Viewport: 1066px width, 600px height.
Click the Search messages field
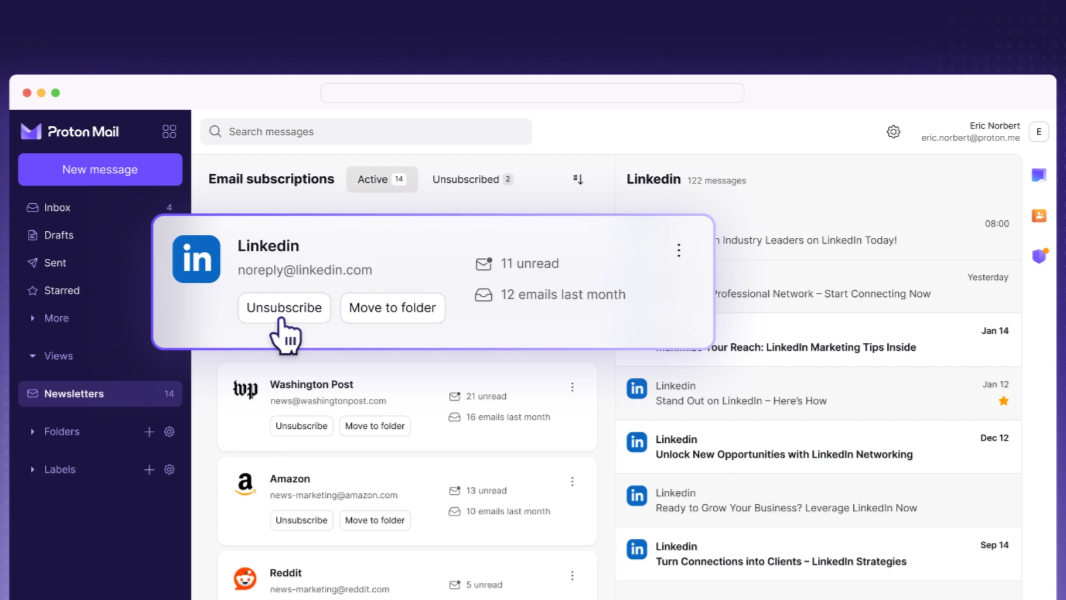[x=366, y=131]
